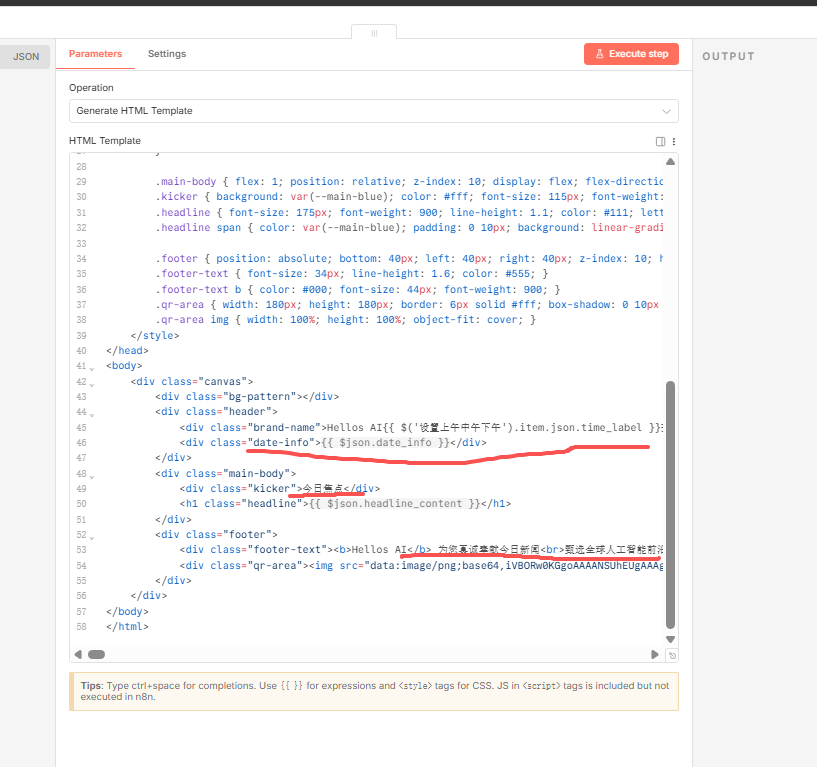Click the flask icon in Execute step
Screen dimensions: 817x767
coord(599,54)
